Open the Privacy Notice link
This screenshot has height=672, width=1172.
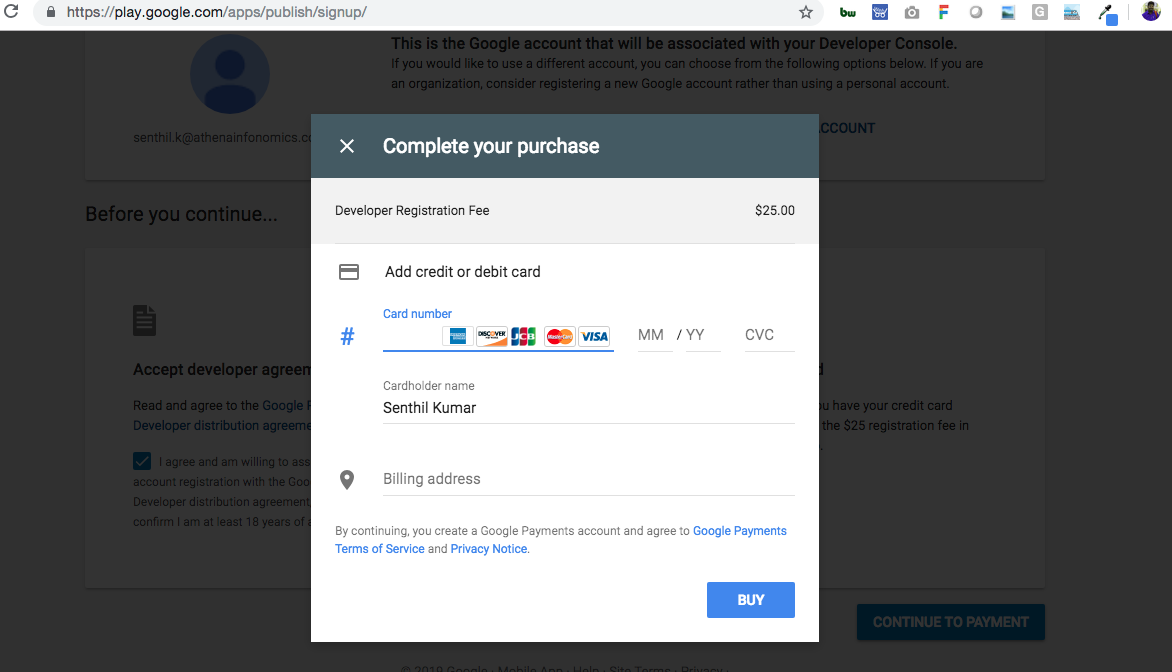pyautogui.click(x=489, y=549)
